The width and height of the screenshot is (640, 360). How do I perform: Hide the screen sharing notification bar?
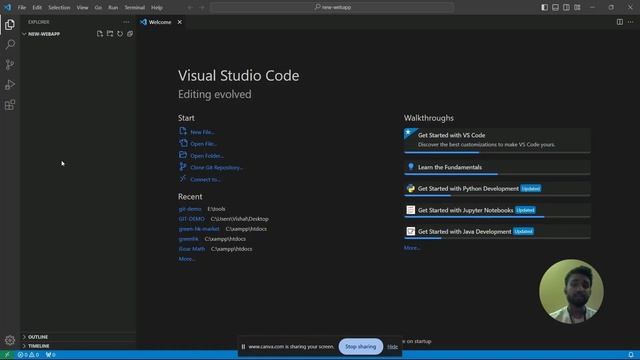click(x=392, y=347)
